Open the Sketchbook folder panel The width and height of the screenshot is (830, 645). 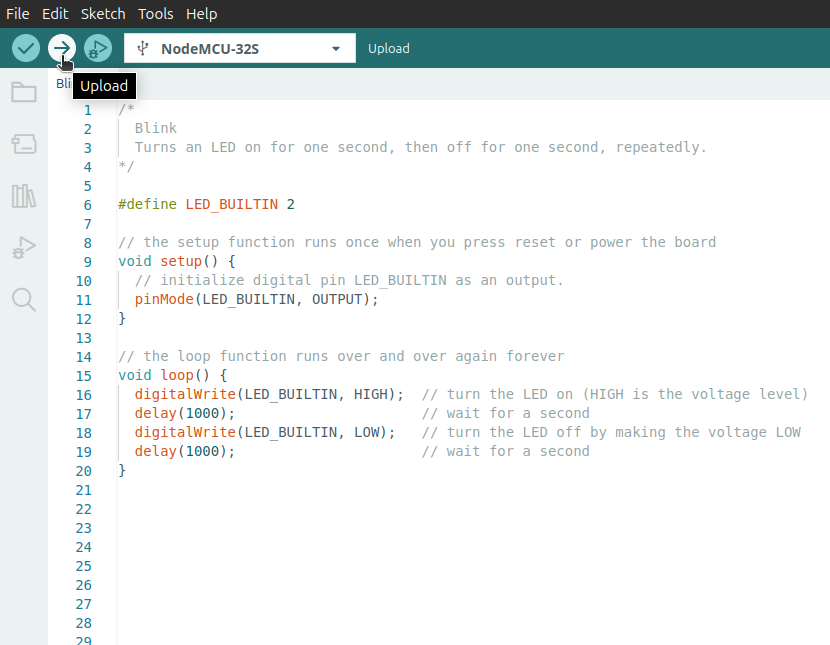coord(24,93)
